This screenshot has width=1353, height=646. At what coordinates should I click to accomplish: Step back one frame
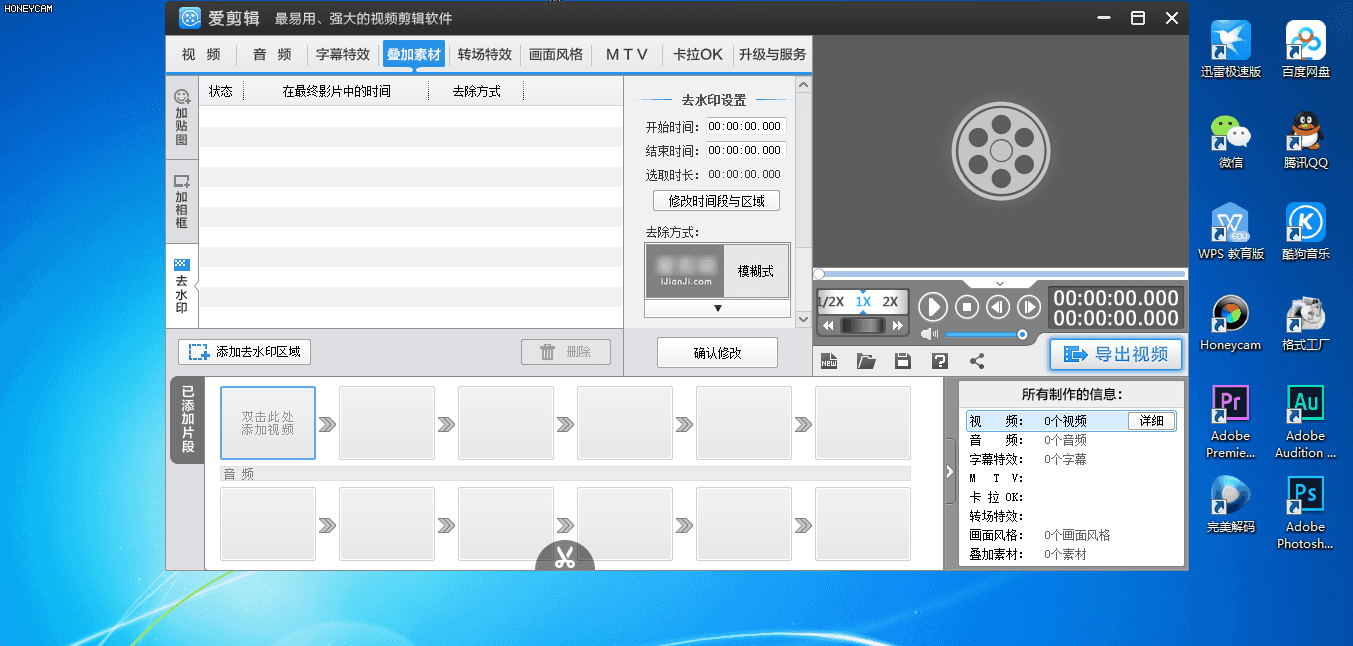997,307
